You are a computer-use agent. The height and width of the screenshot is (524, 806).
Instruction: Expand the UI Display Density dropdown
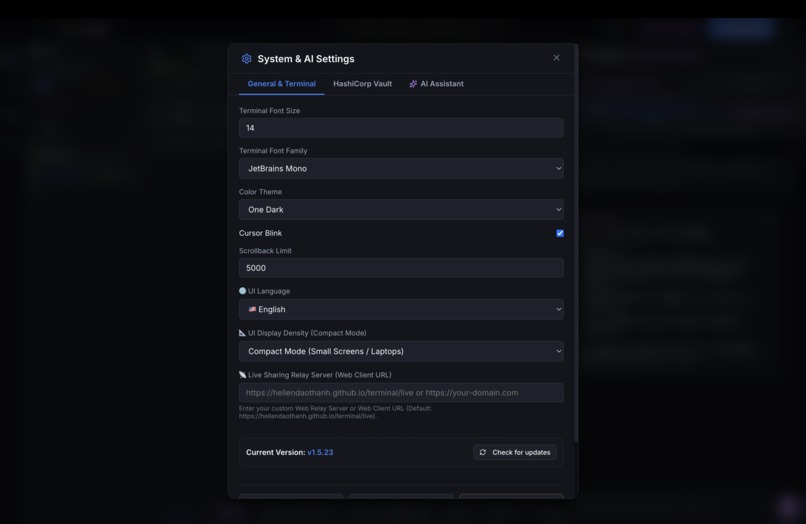[401, 351]
